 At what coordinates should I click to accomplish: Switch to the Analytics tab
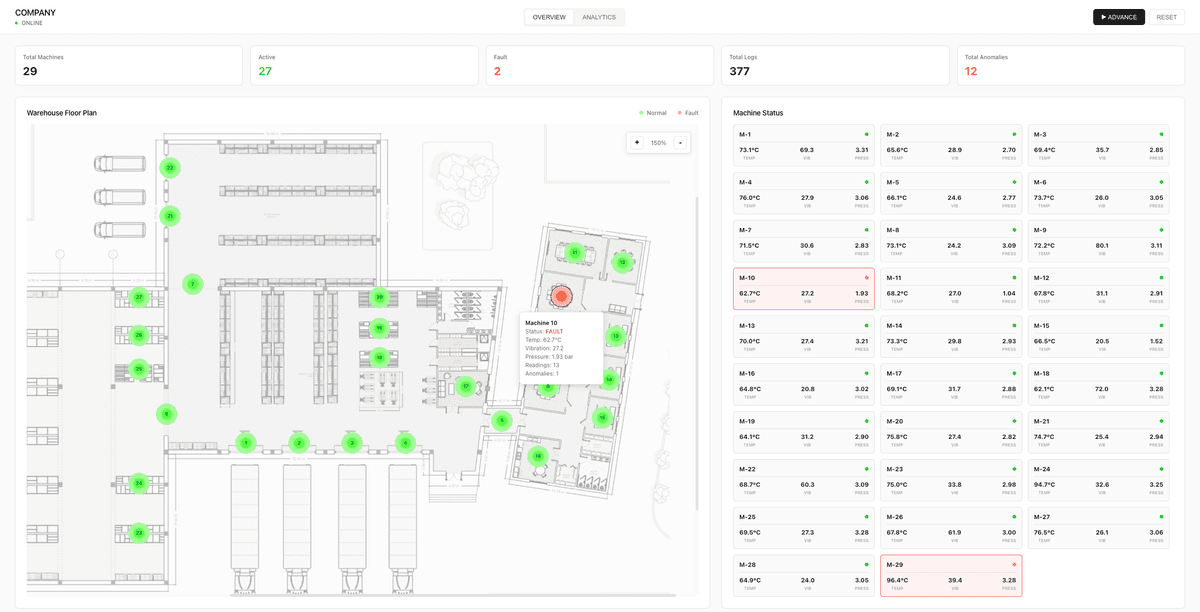[x=599, y=17]
